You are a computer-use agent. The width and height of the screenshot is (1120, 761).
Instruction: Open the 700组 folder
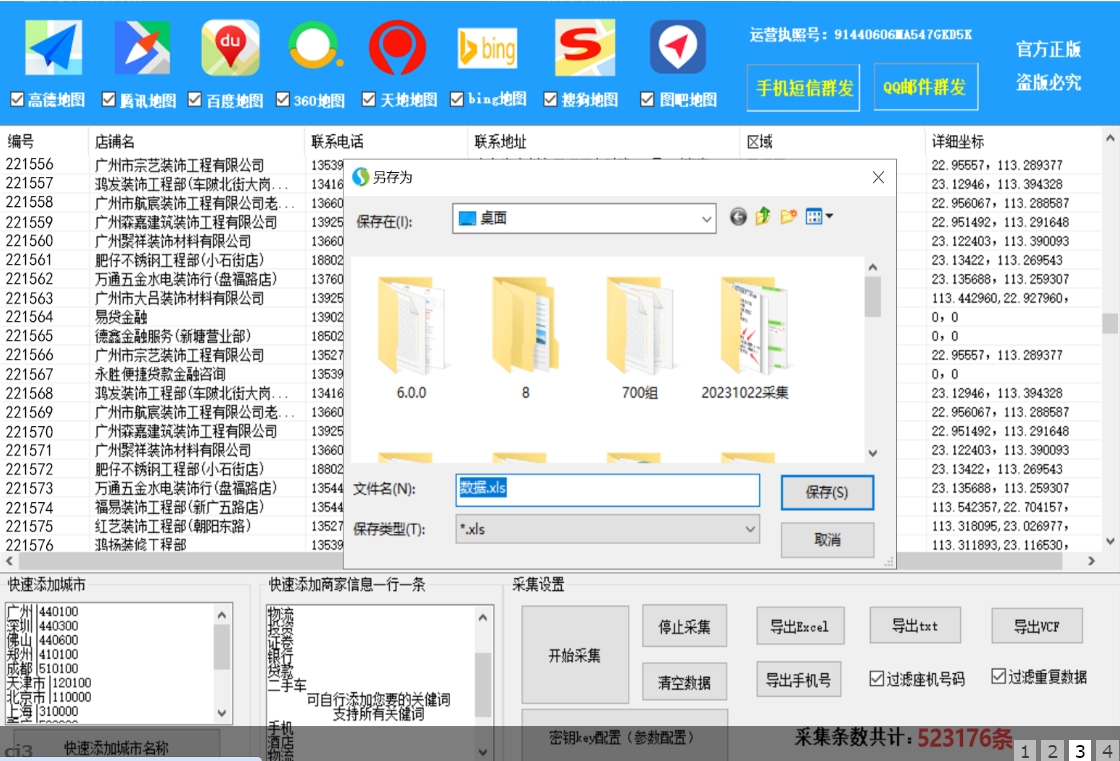[639, 338]
